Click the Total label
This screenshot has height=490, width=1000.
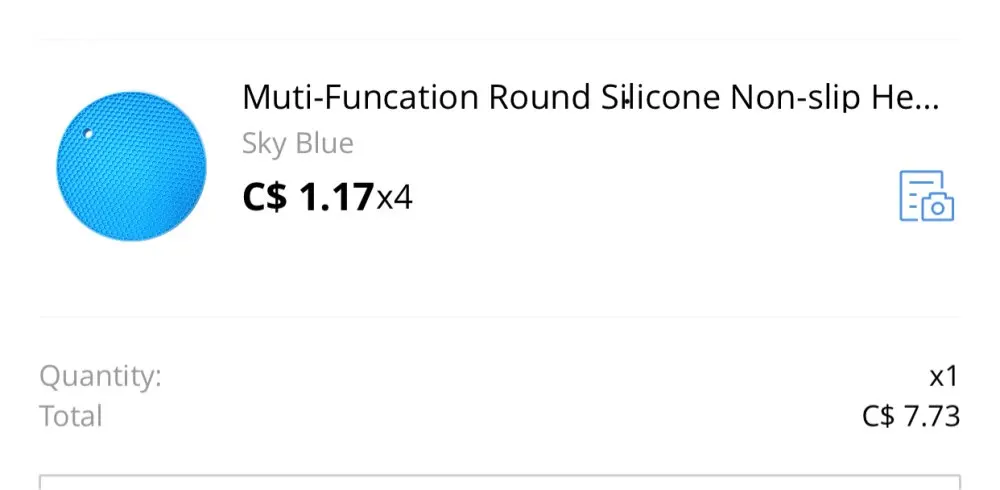(70, 416)
